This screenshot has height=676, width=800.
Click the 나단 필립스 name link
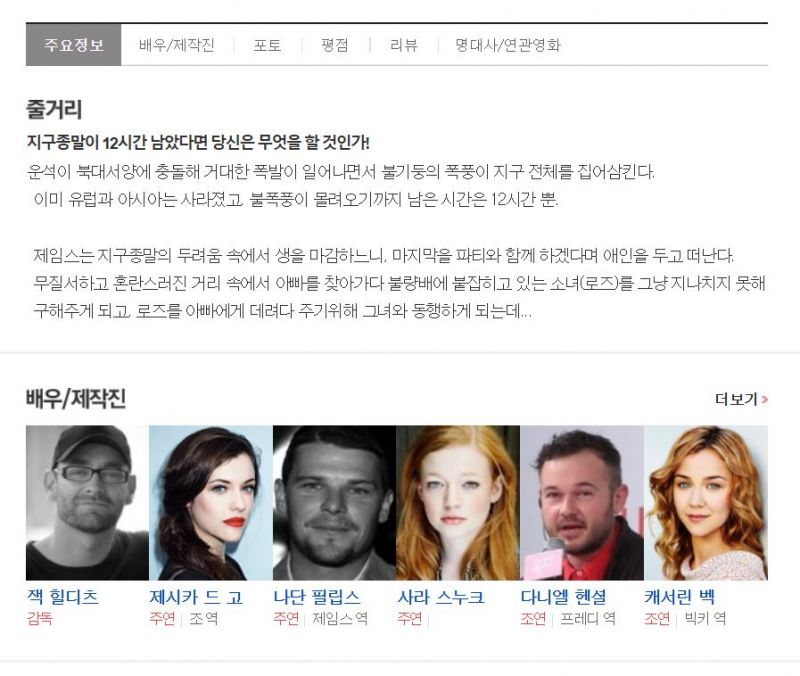317,596
